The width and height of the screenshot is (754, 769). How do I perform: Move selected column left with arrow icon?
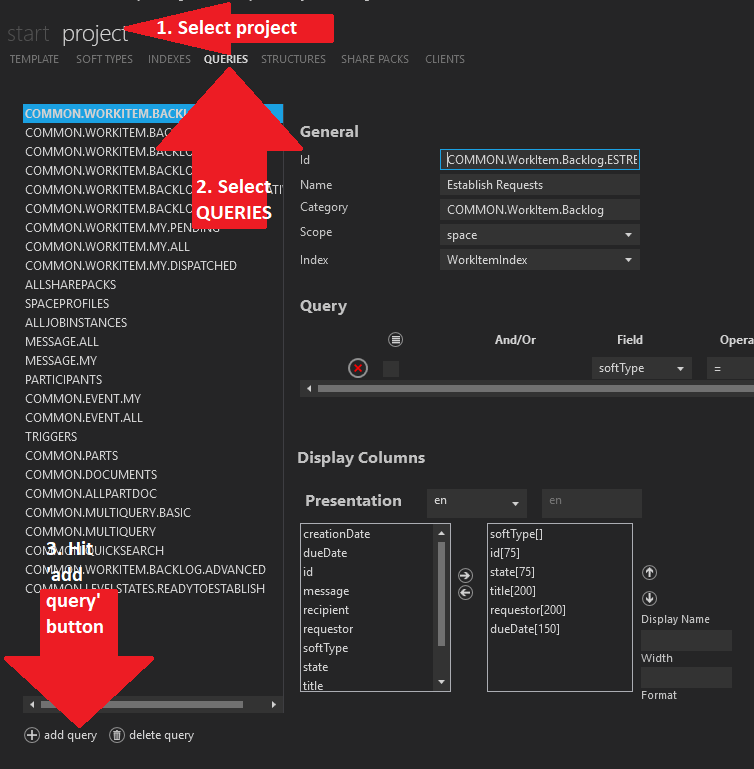465,592
